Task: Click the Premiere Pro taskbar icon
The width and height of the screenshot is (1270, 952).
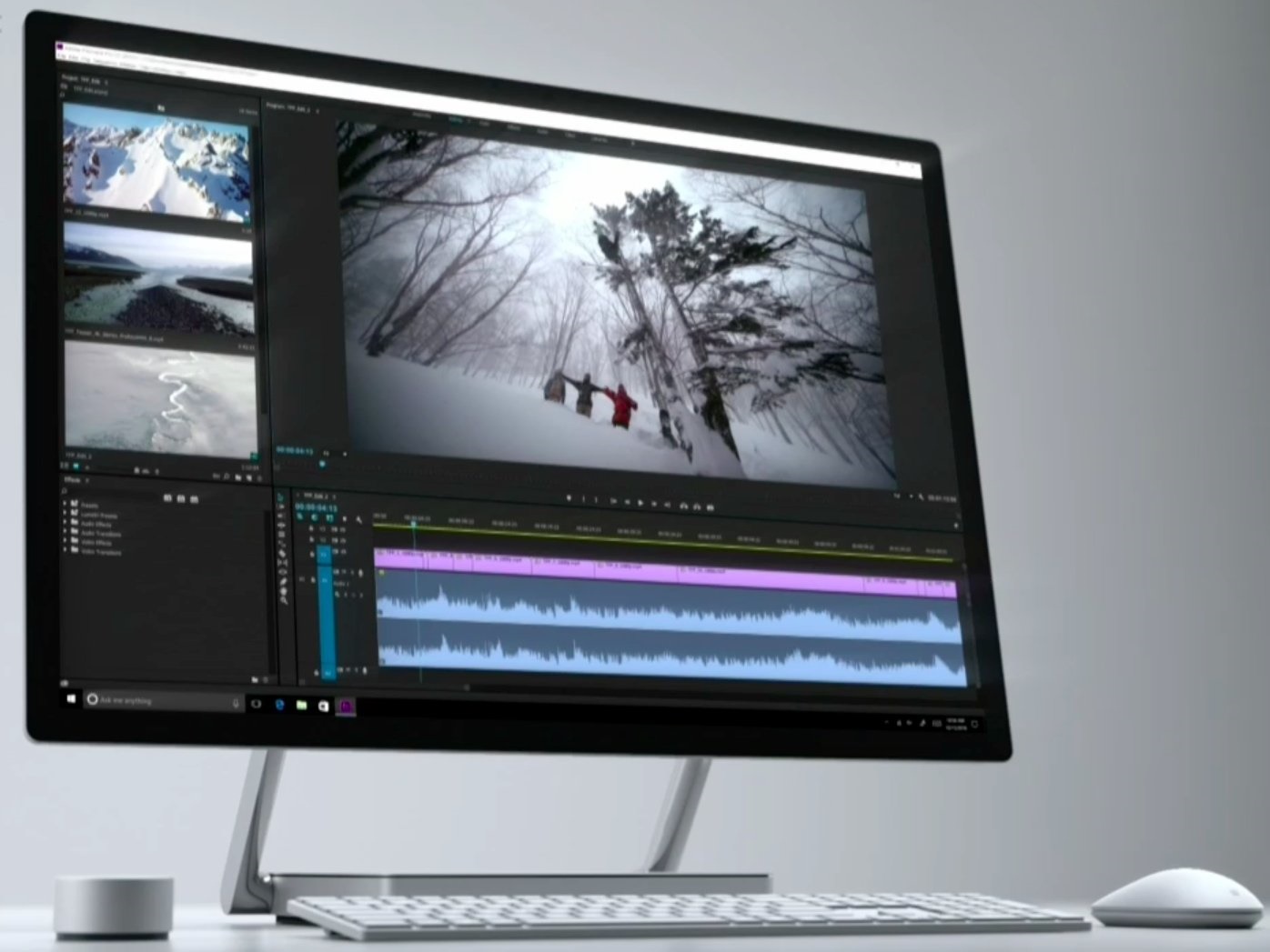Action: pos(346,706)
